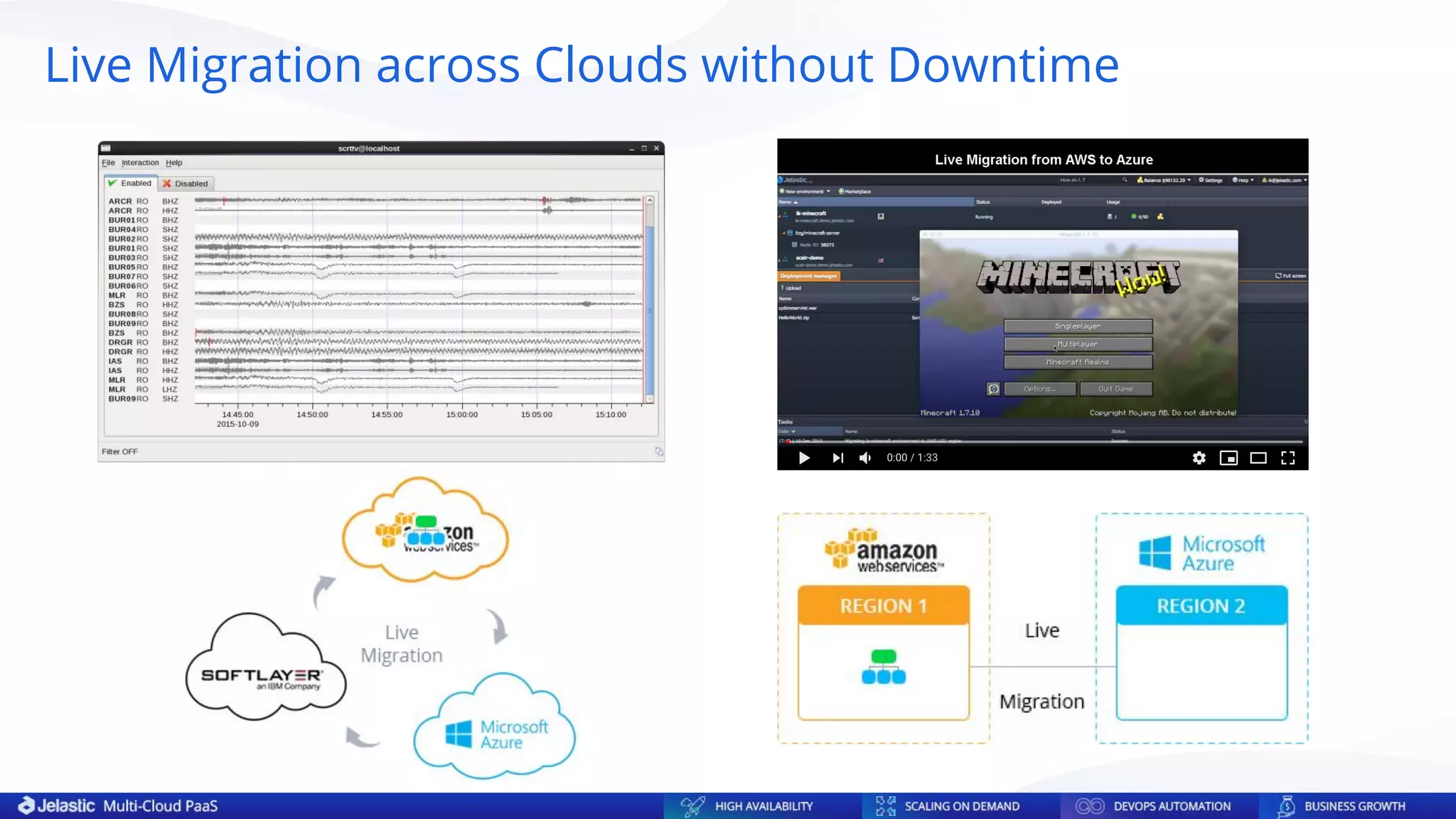Skip to next video in the player

point(838,458)
